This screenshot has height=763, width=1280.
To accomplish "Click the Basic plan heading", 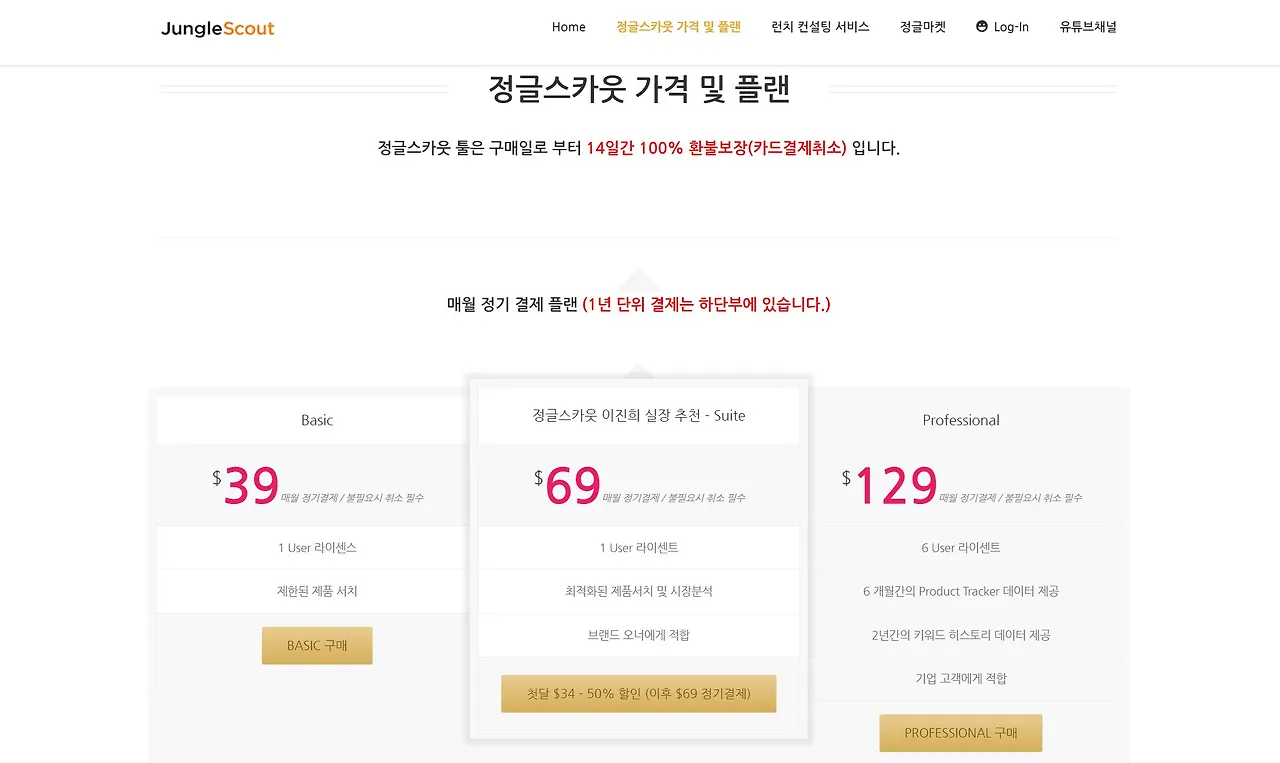I will coord(316,420).
